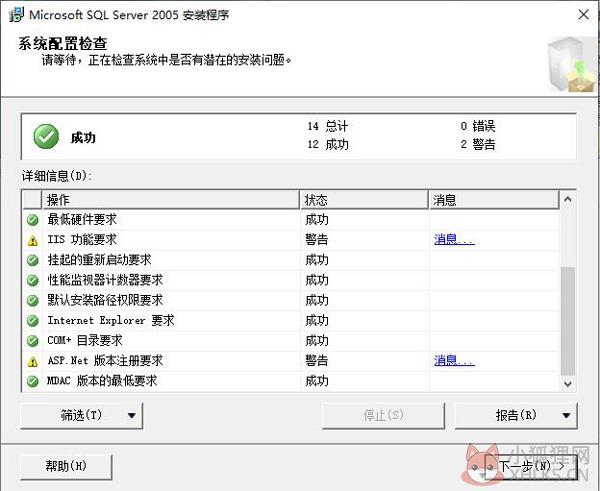Click the green success icon for 最低硬件要求

coord(33,220)
